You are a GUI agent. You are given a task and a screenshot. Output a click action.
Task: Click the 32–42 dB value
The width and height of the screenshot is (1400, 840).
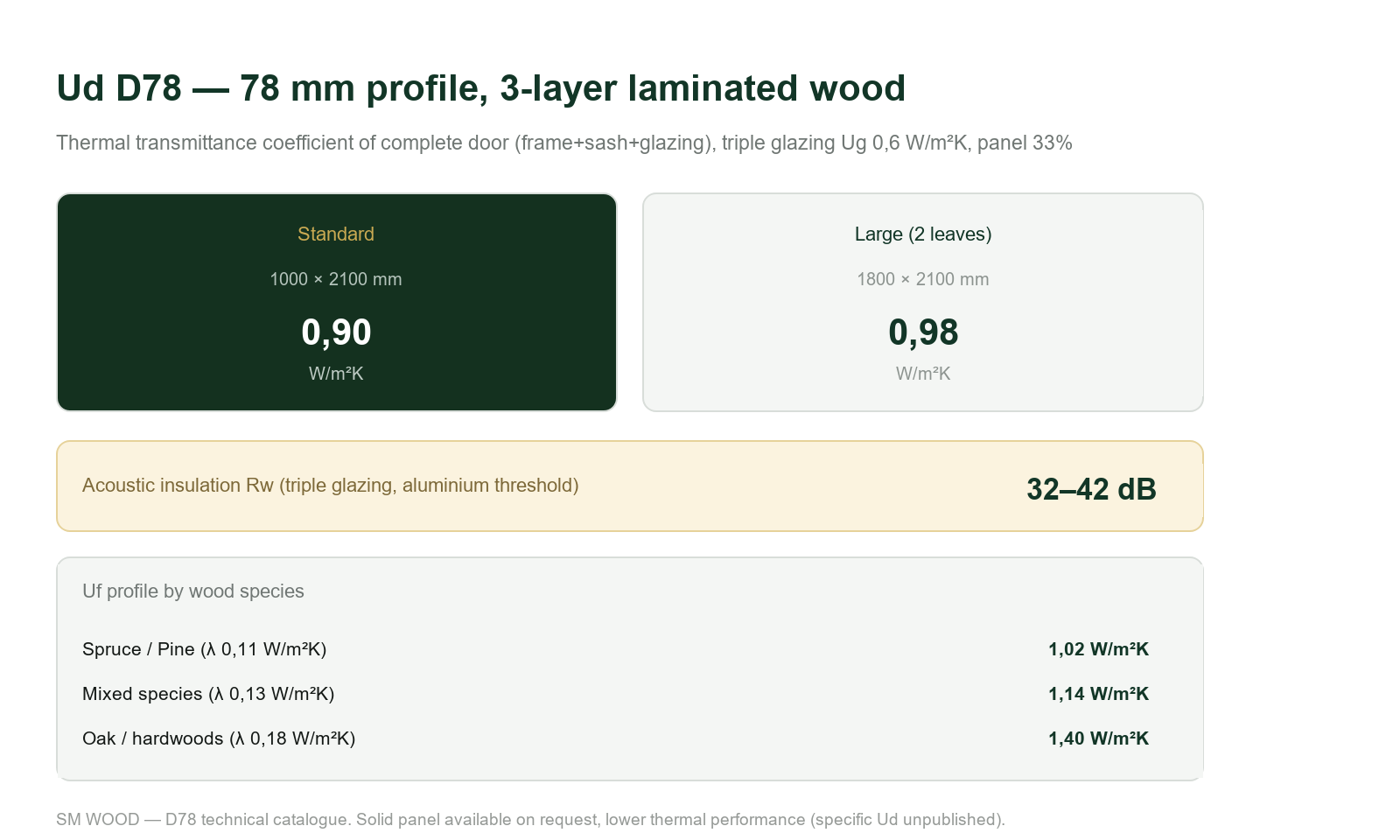point(1091,489)
